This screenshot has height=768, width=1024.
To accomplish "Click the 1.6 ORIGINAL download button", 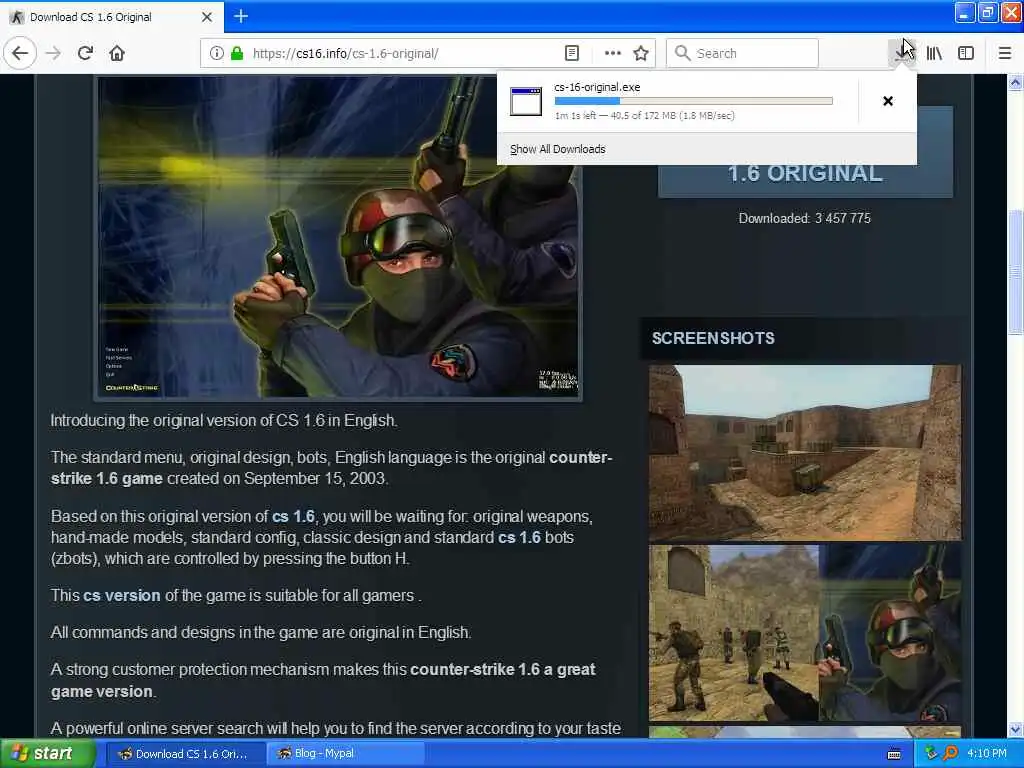I will 805,173.
